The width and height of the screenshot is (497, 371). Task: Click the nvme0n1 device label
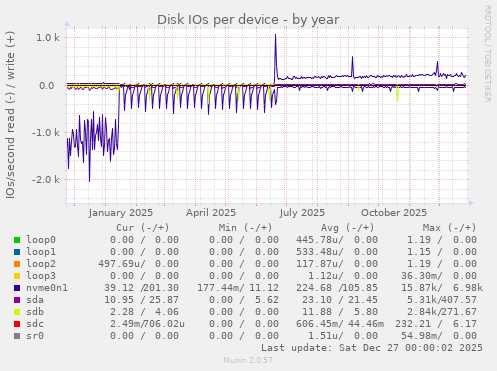coord(47,288)
